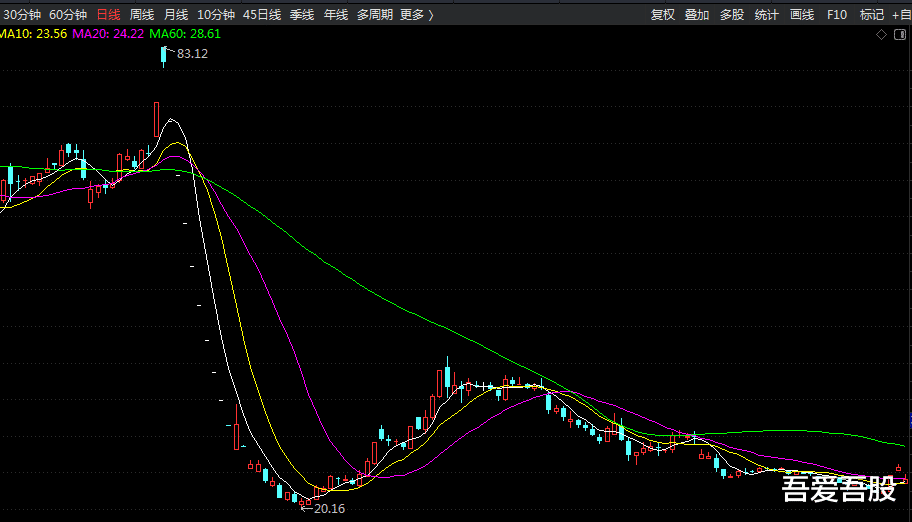Click the 叠加 overlay button
The image size is (912, 522).
(697, 15)
